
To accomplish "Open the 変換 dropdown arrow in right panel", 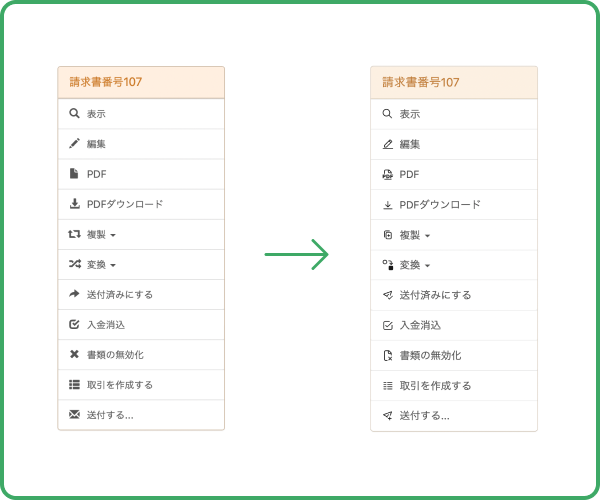I will click(427, 266).
